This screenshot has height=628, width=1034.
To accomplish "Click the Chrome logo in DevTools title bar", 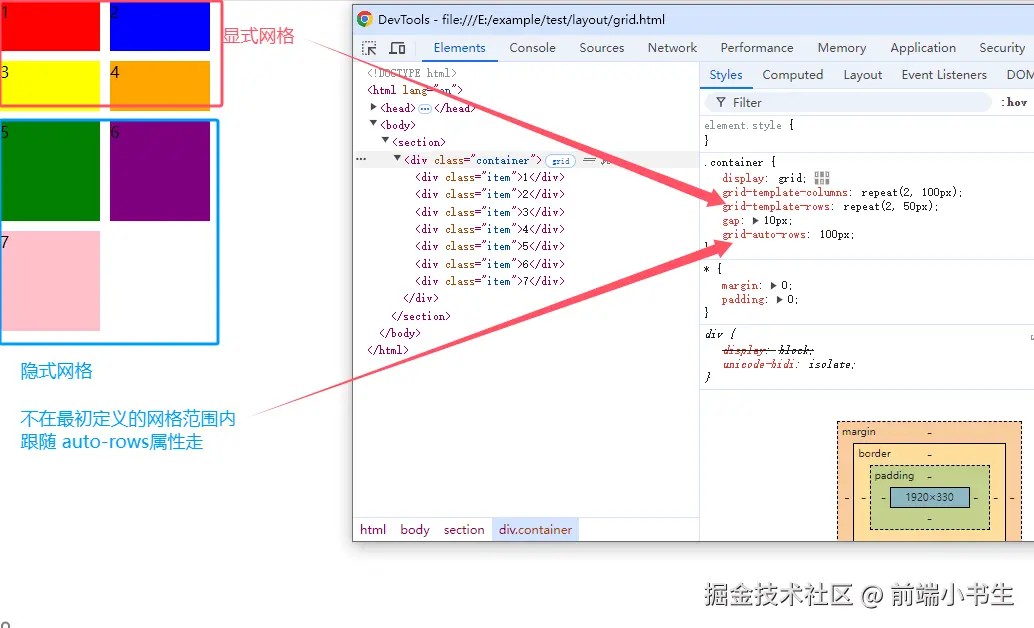I will 365,19.
